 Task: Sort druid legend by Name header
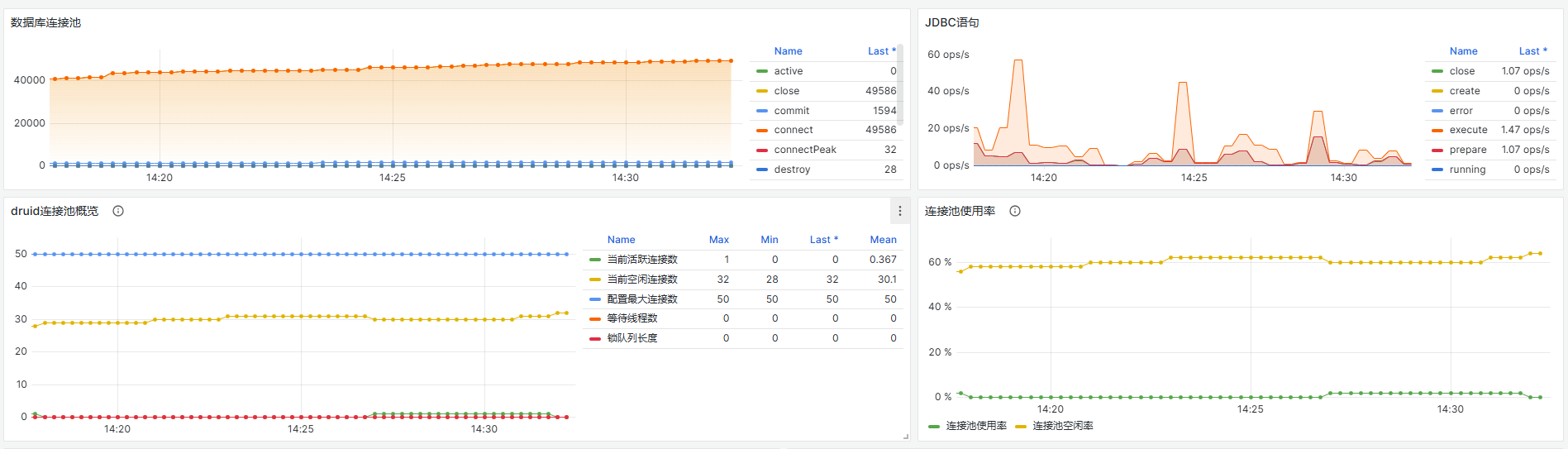click(621, 240)
